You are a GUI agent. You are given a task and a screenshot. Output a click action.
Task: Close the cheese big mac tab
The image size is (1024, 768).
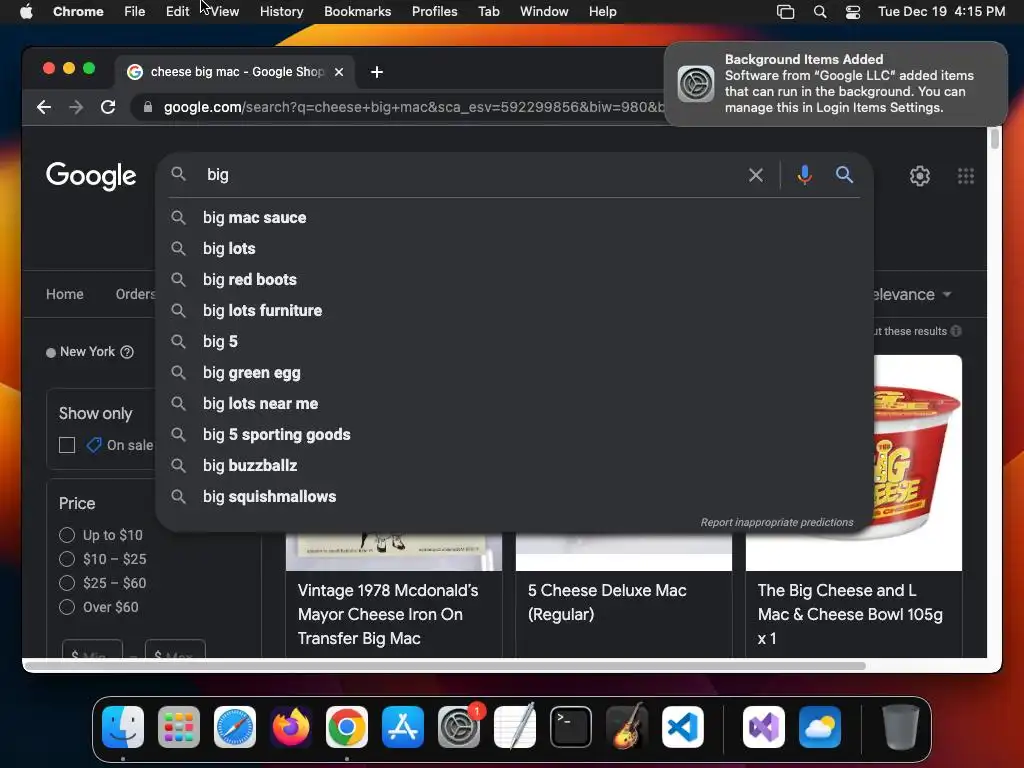339,72
